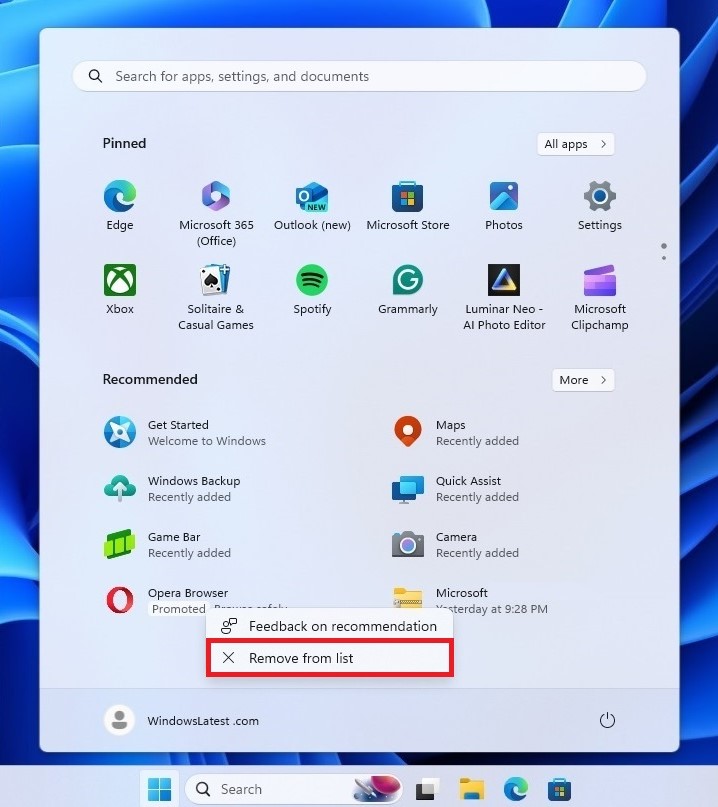Select Feedback on recommendation menu entry

pos(330,626)
